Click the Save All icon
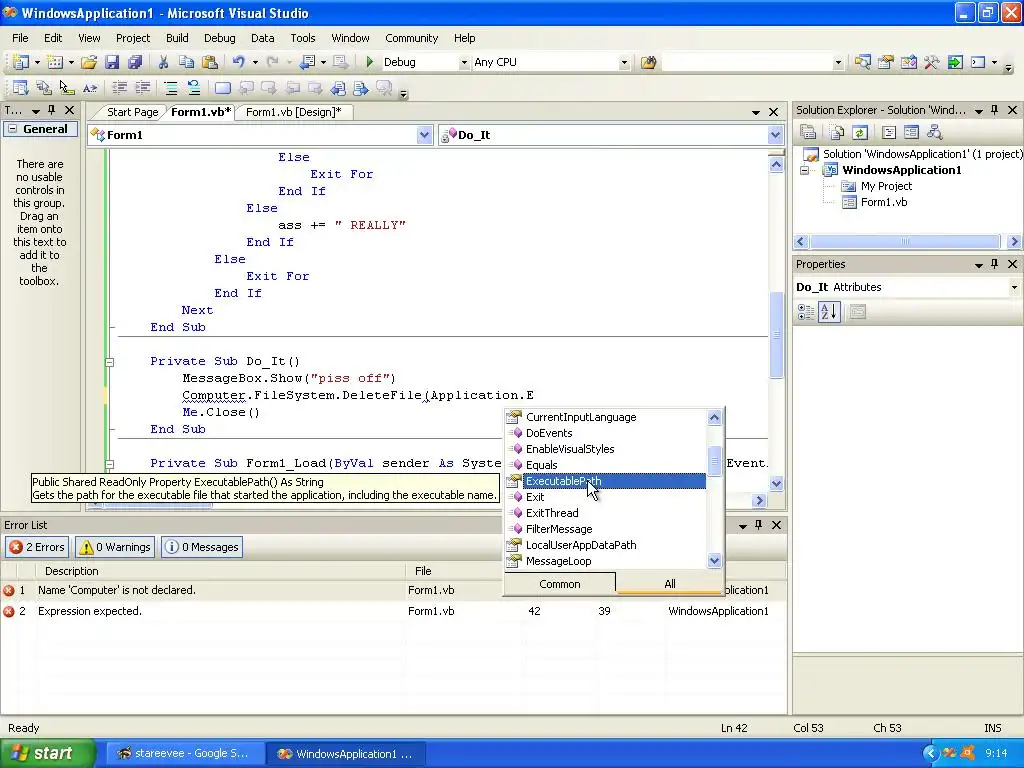The height and width of the screenshot is (768, 1024). coord(135,62)
